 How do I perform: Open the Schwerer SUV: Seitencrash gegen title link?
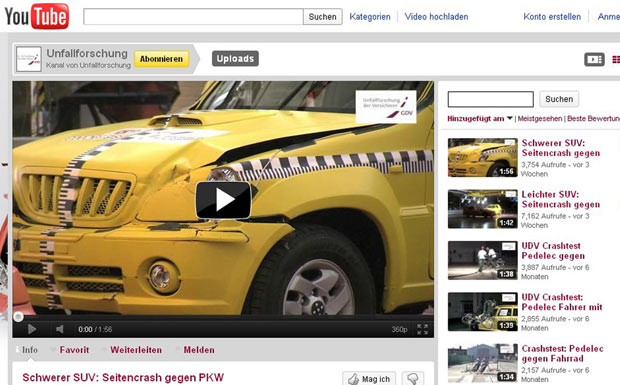click(x=561, y=148)
